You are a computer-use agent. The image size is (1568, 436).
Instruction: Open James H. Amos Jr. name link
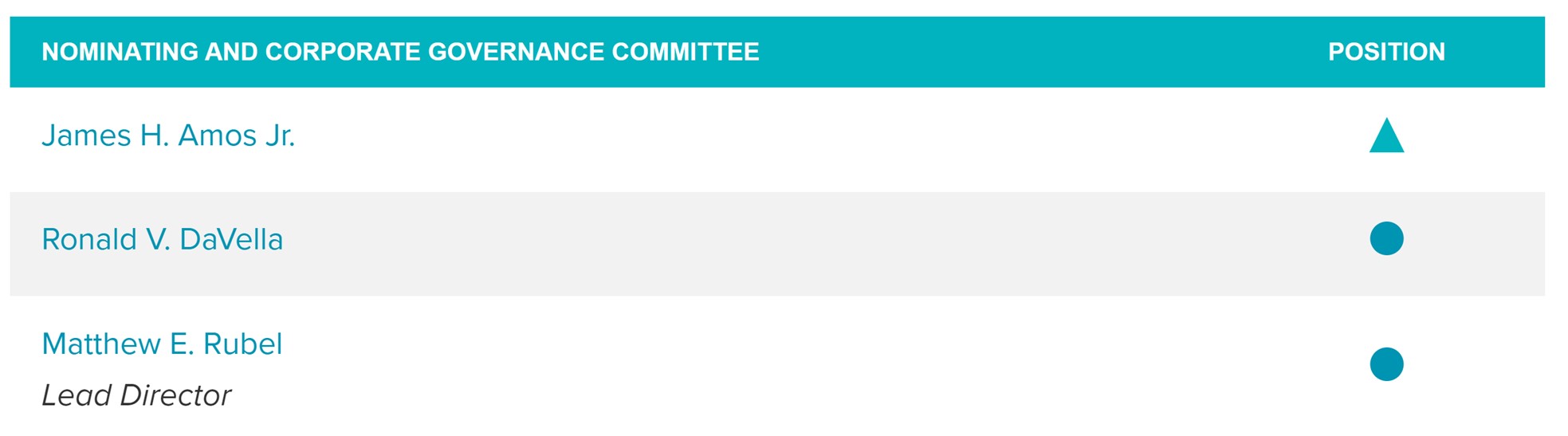pos(168,136)
